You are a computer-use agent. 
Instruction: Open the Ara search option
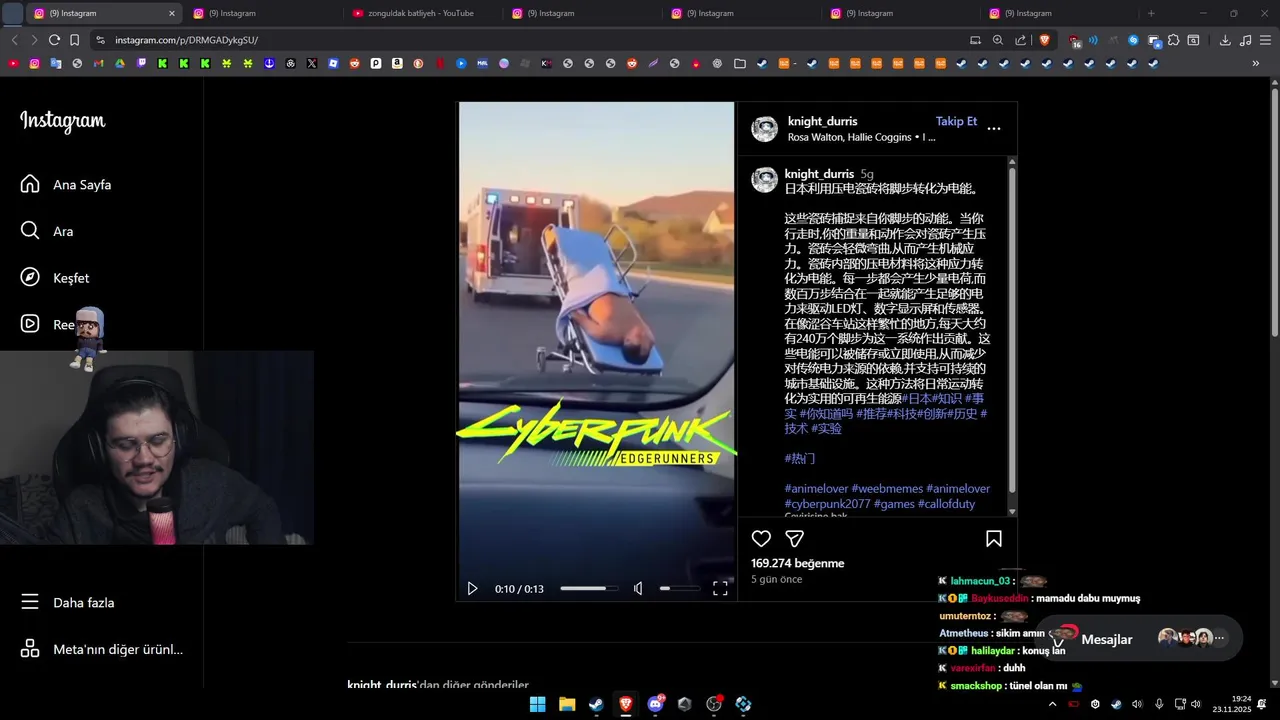[x=47, y=231]
